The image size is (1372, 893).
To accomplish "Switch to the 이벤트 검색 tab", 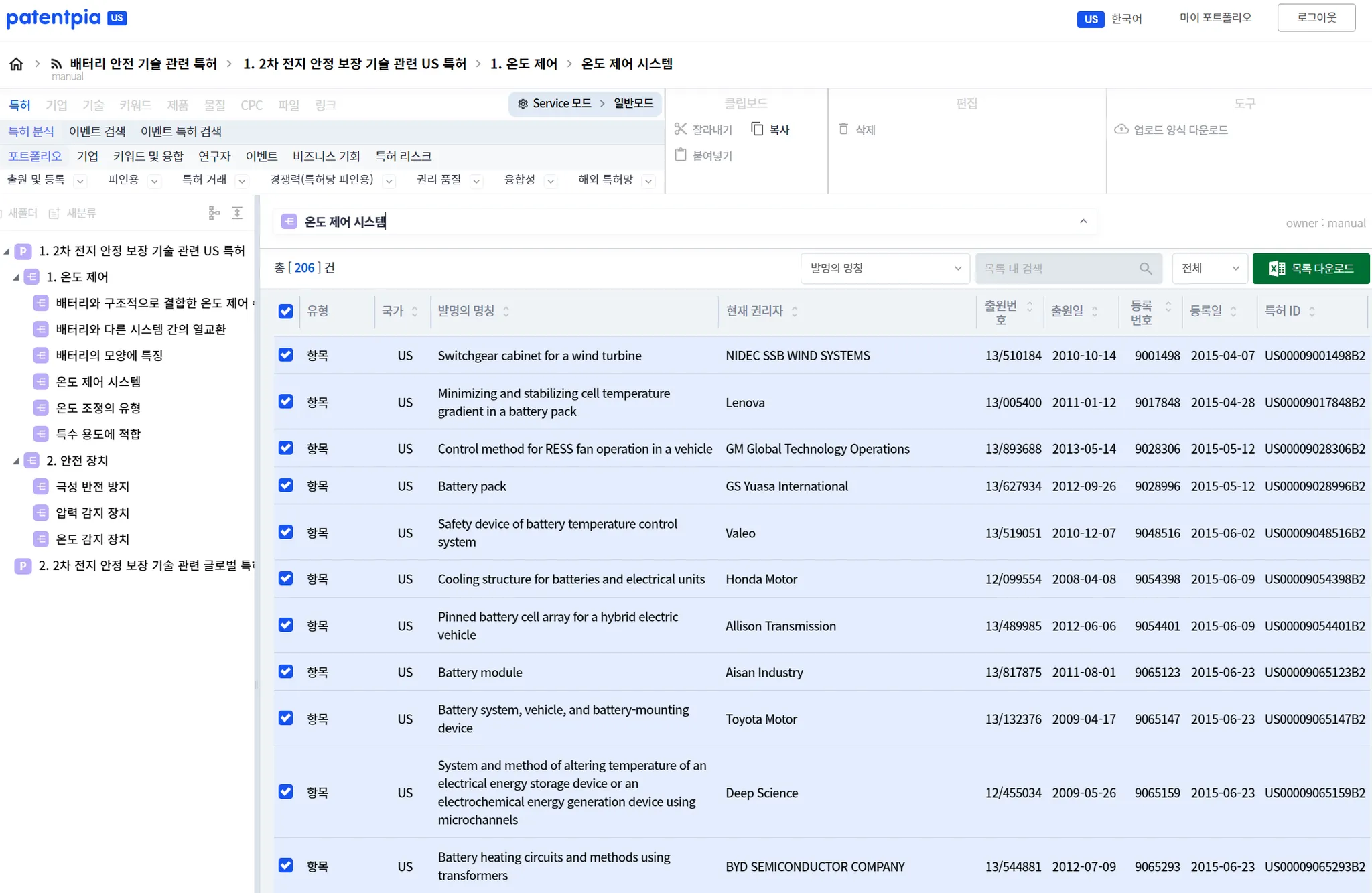I will coord(97,131).
